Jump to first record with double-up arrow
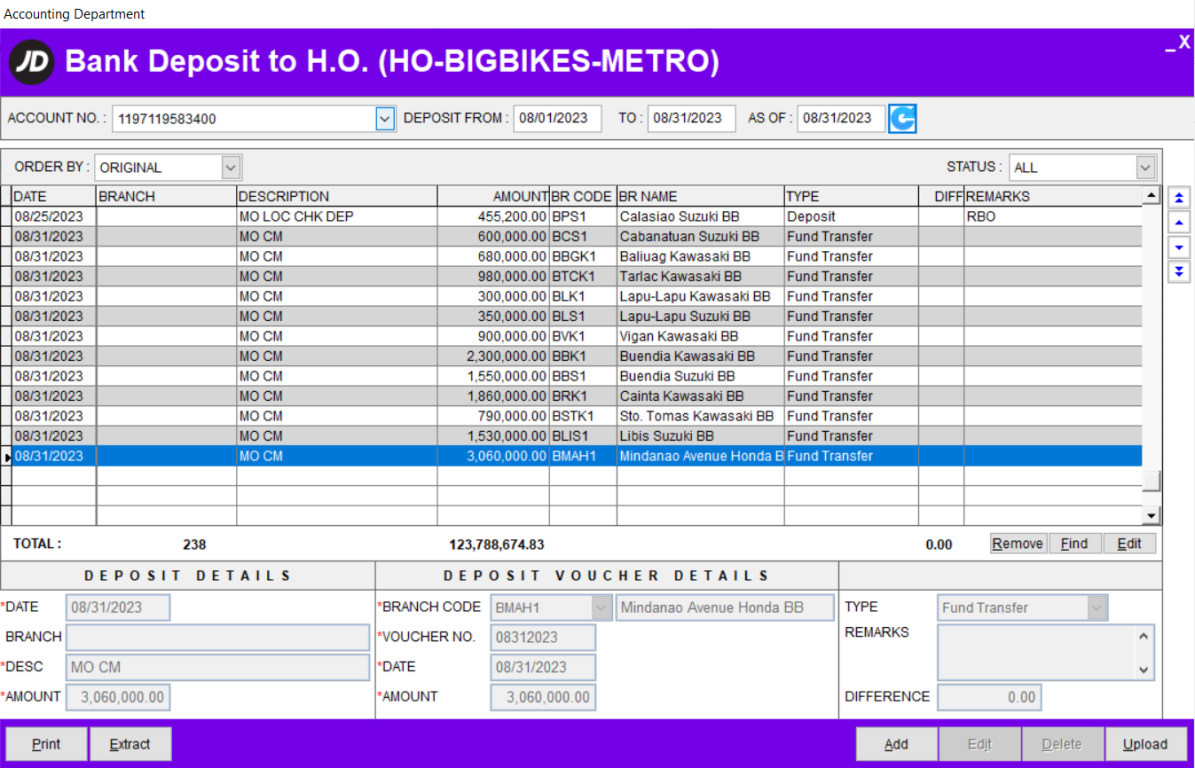The width and height of the screenshot is (1195, 768). 1178,198
